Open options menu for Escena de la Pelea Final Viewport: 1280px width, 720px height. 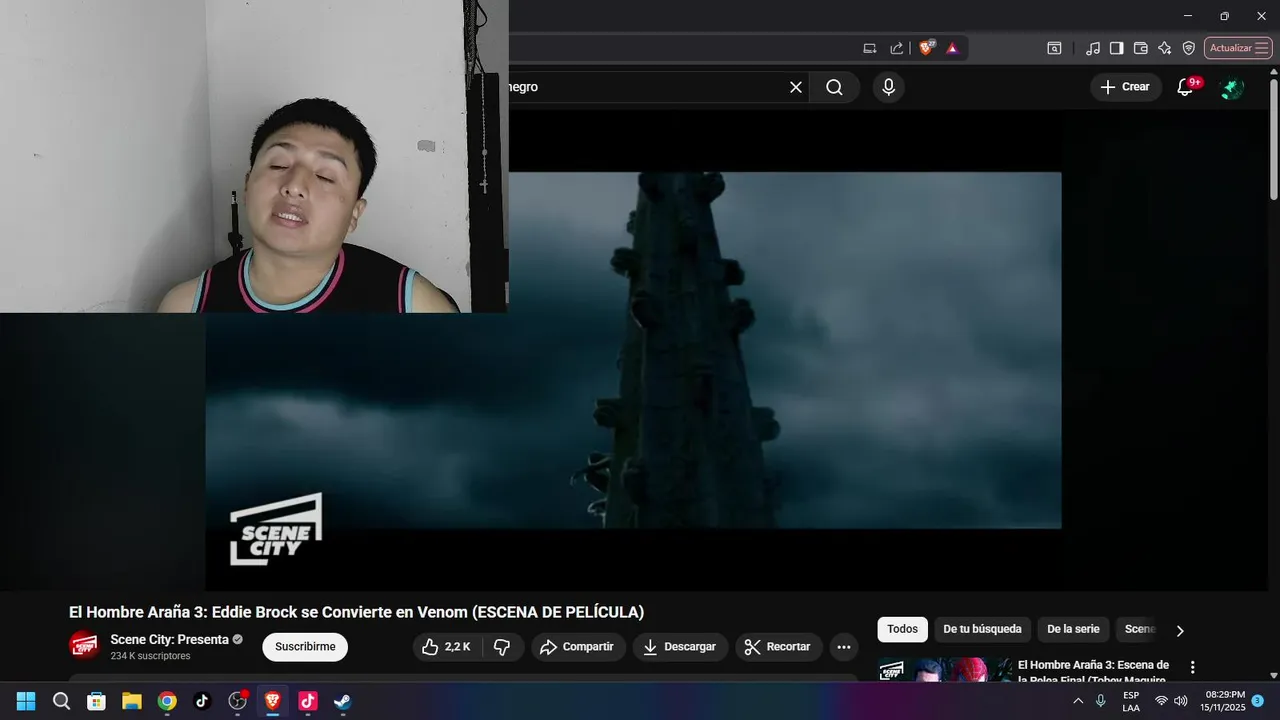click(1192, 667)
